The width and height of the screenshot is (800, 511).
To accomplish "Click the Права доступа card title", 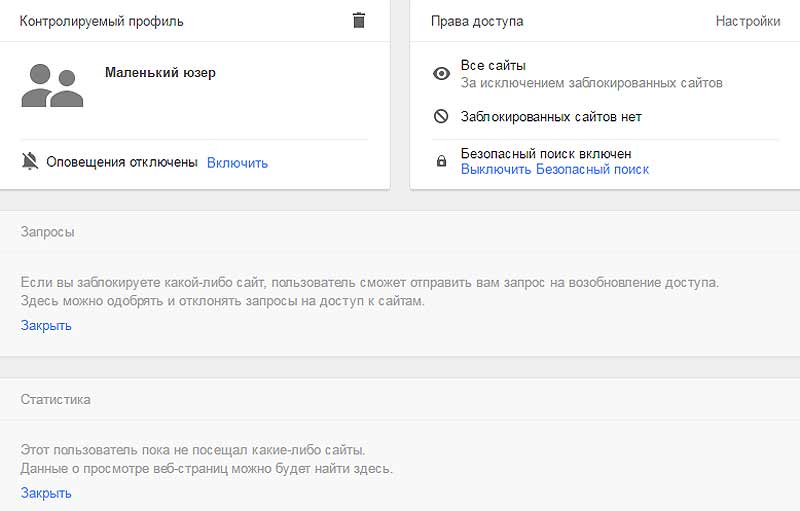I will (x=477, y=21).
